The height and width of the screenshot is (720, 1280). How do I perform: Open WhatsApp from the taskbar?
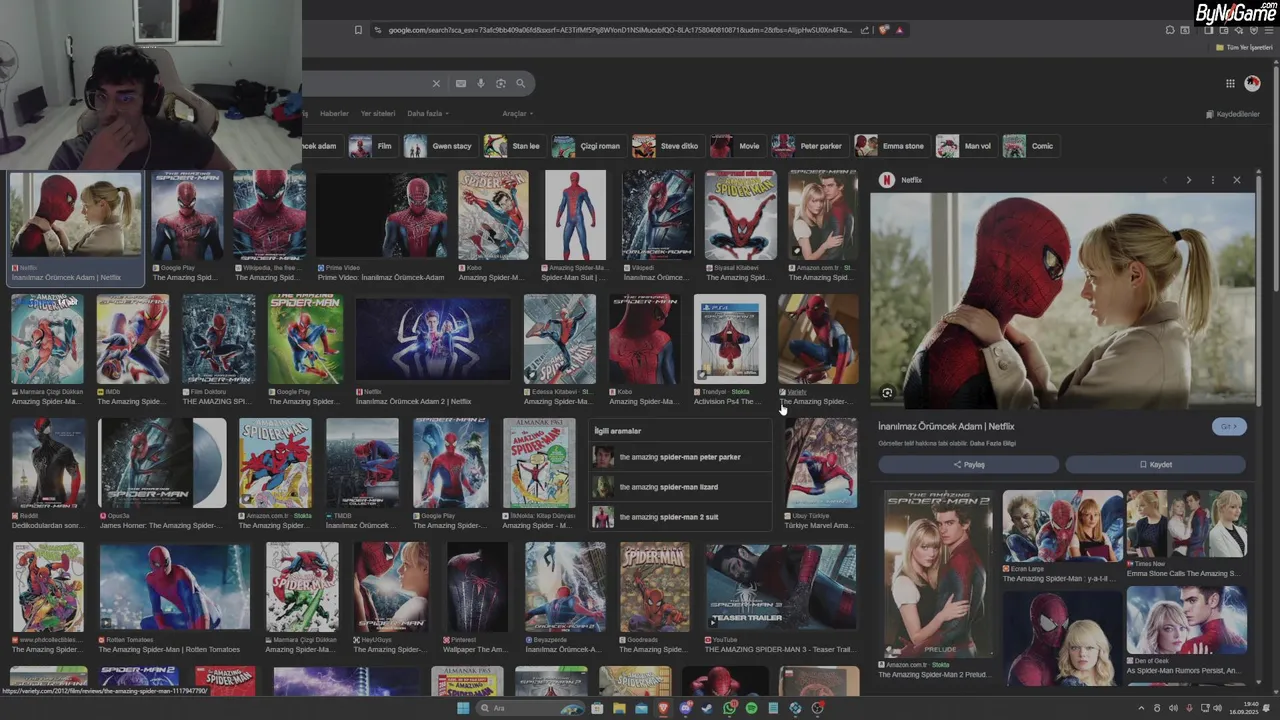[x=729, y=708]
